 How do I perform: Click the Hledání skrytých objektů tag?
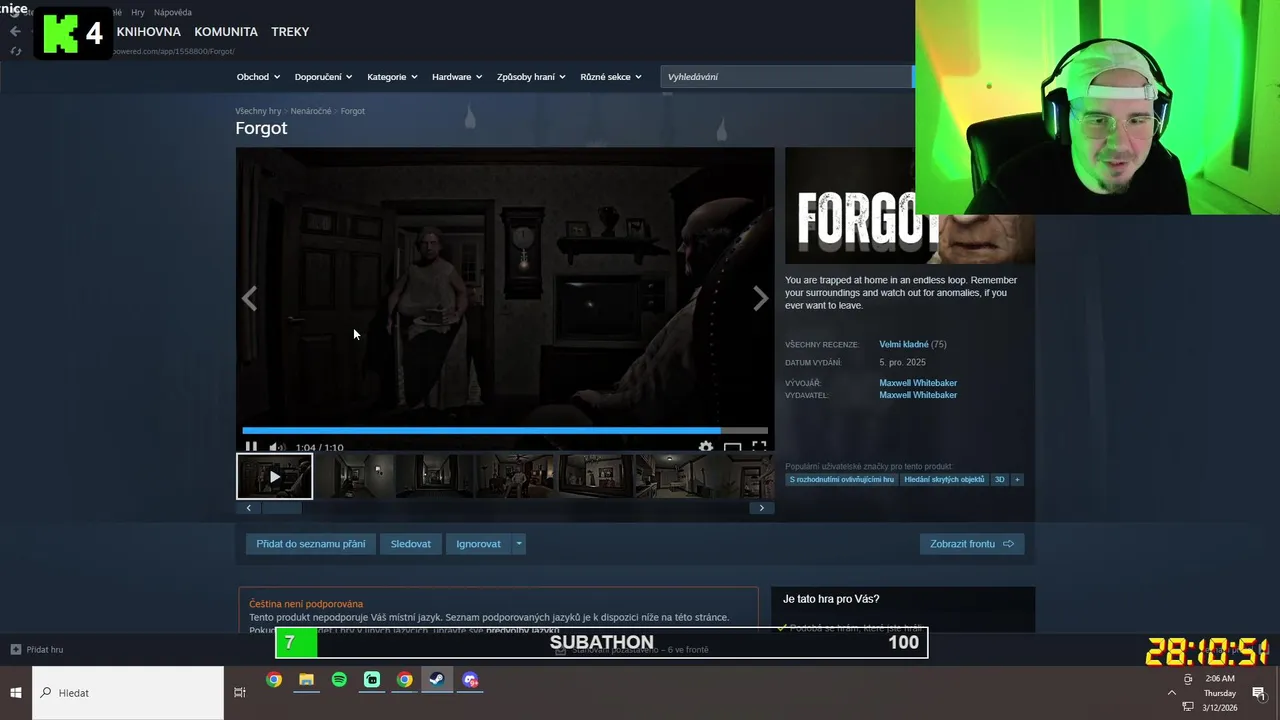click(944, 480)
